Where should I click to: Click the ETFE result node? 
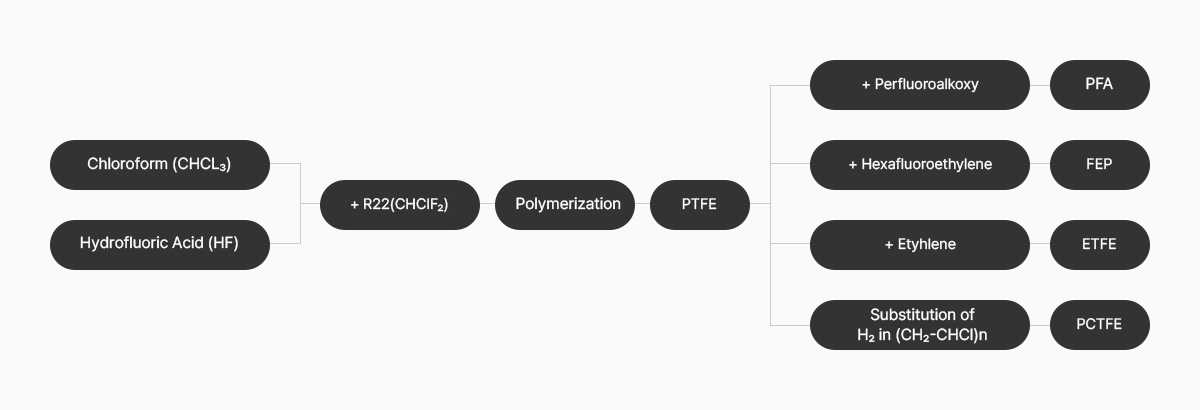point(1100,245)
